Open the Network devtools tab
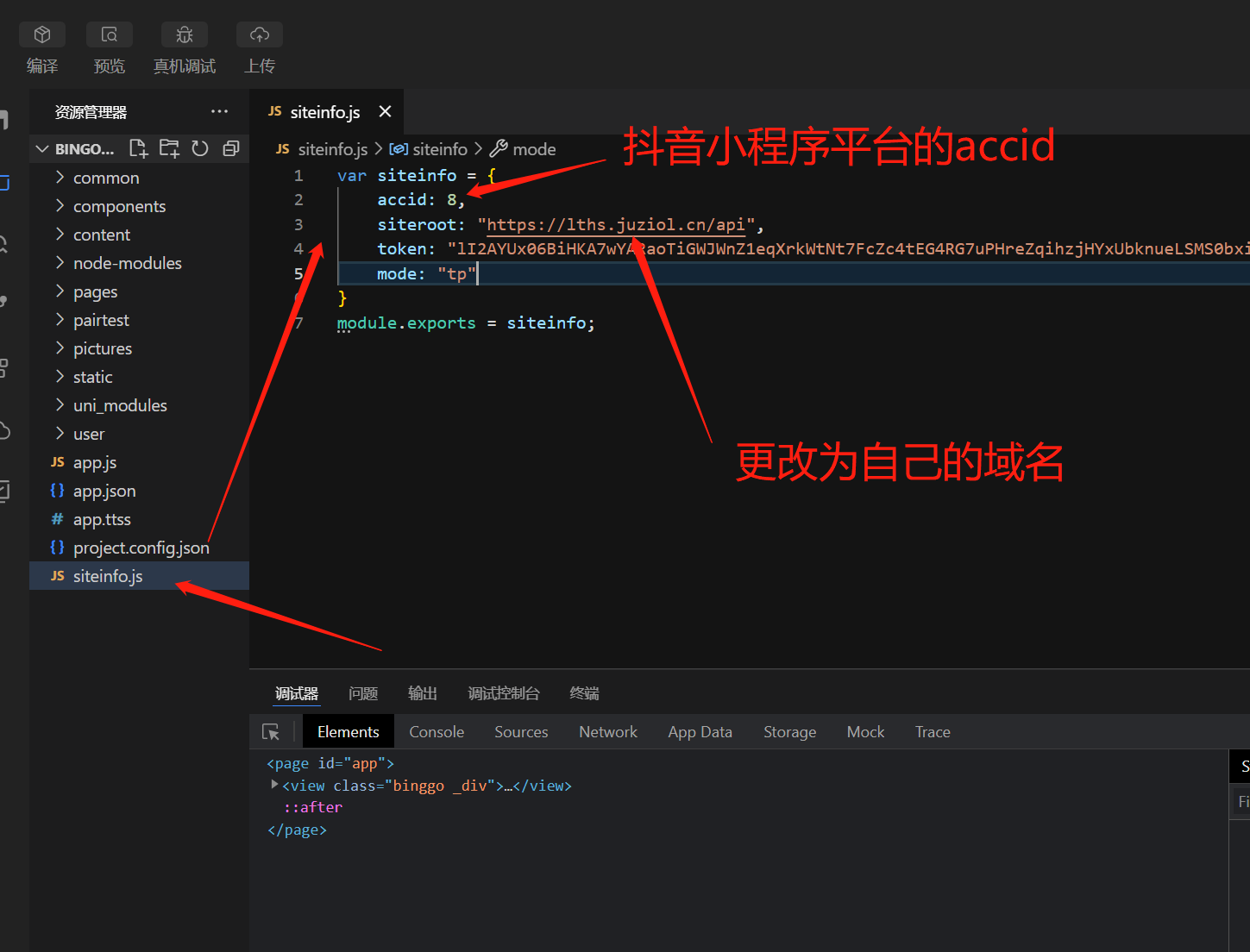This screenshot has height=952, width=1250. 608,732
